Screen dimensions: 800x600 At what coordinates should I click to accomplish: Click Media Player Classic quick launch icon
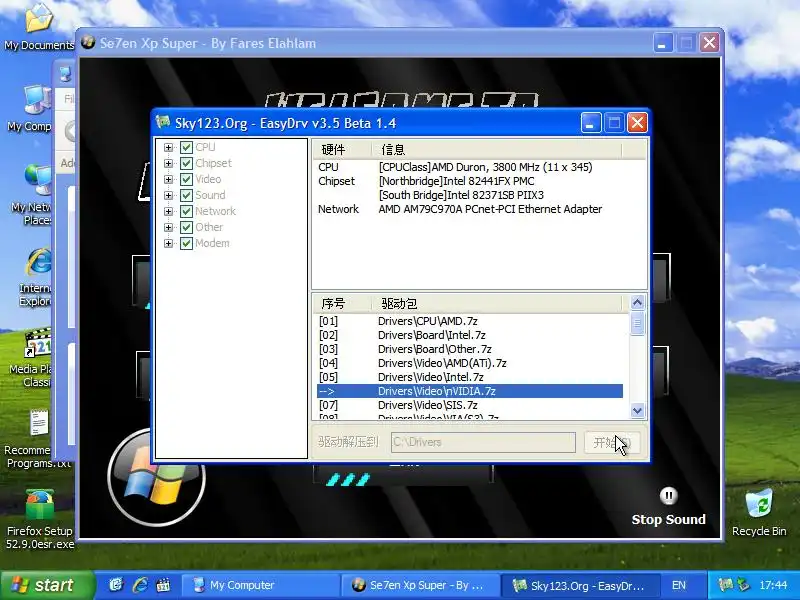[x=163, y=585]
